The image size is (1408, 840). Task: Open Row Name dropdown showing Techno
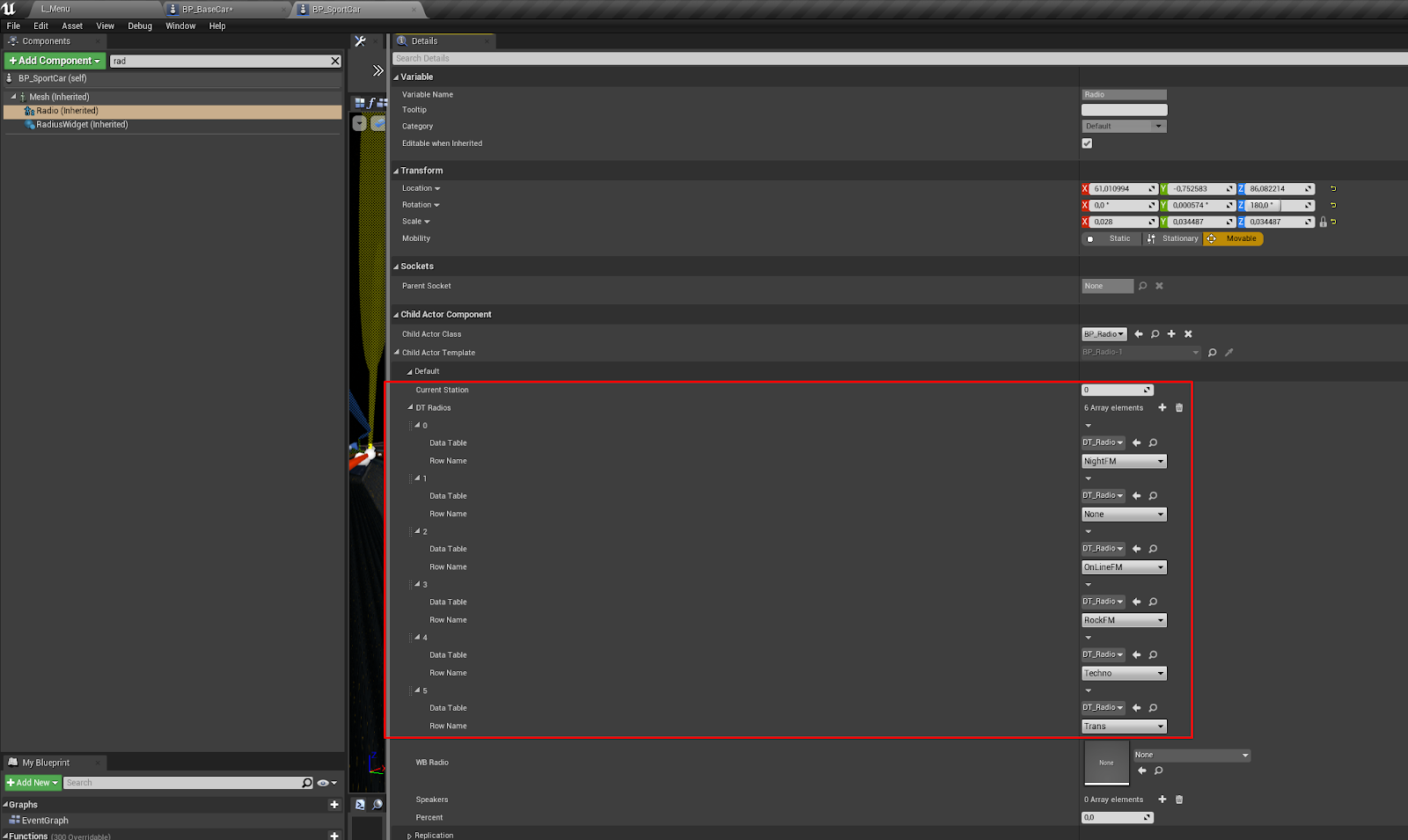tap(1124, 673)
